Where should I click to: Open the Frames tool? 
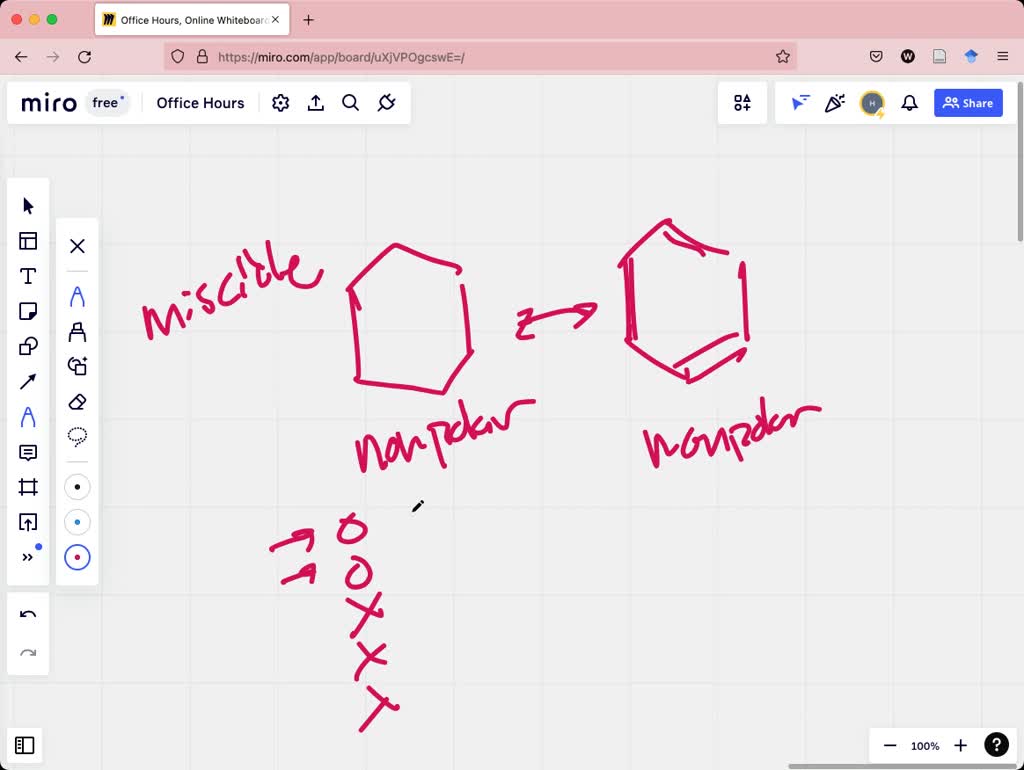pyautogui.click(x=27, y=487)
